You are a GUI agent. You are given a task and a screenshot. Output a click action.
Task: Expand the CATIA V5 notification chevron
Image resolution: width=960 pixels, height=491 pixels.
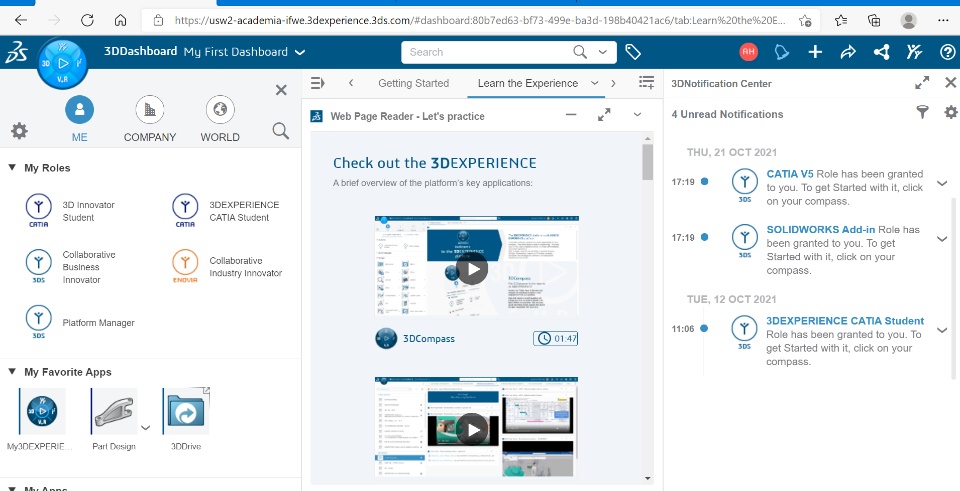coord(942,184)
